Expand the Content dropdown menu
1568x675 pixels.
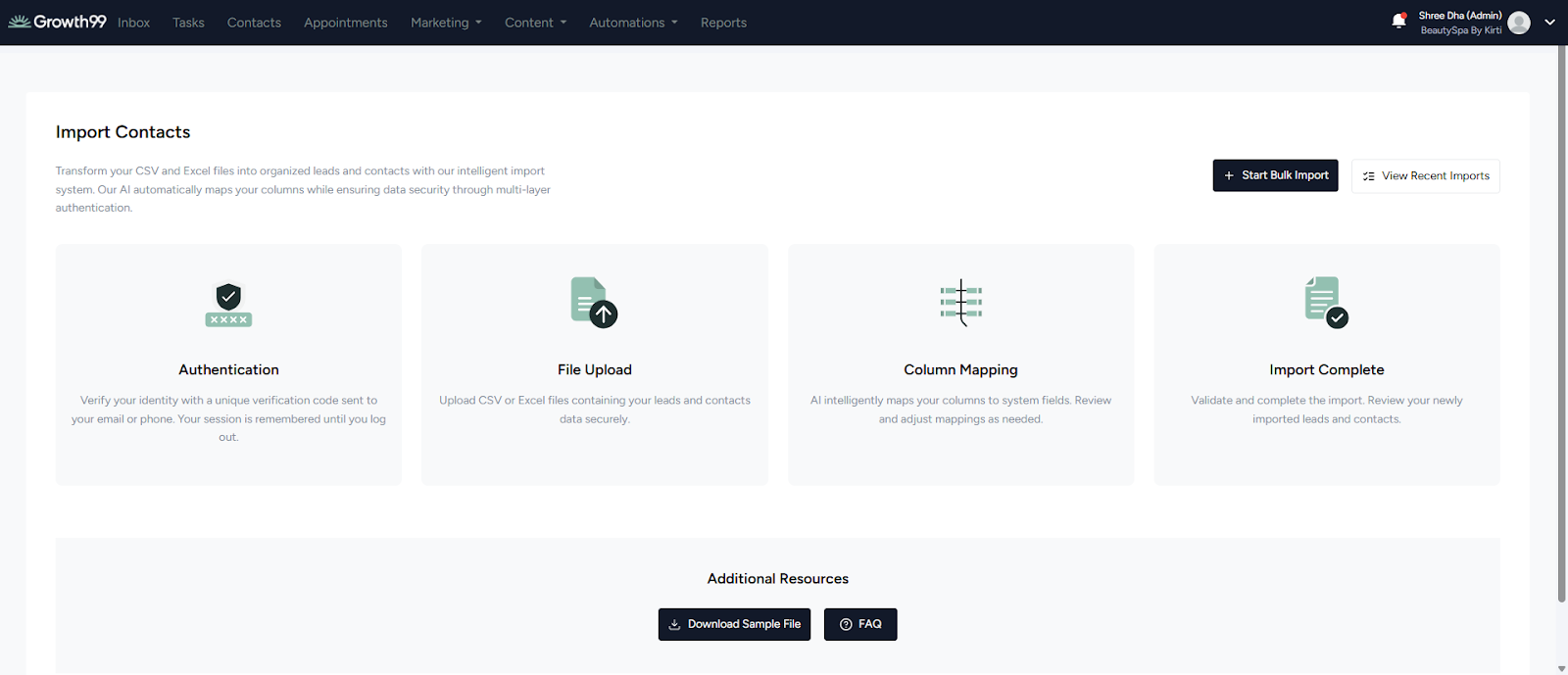[x=535, y=23]
